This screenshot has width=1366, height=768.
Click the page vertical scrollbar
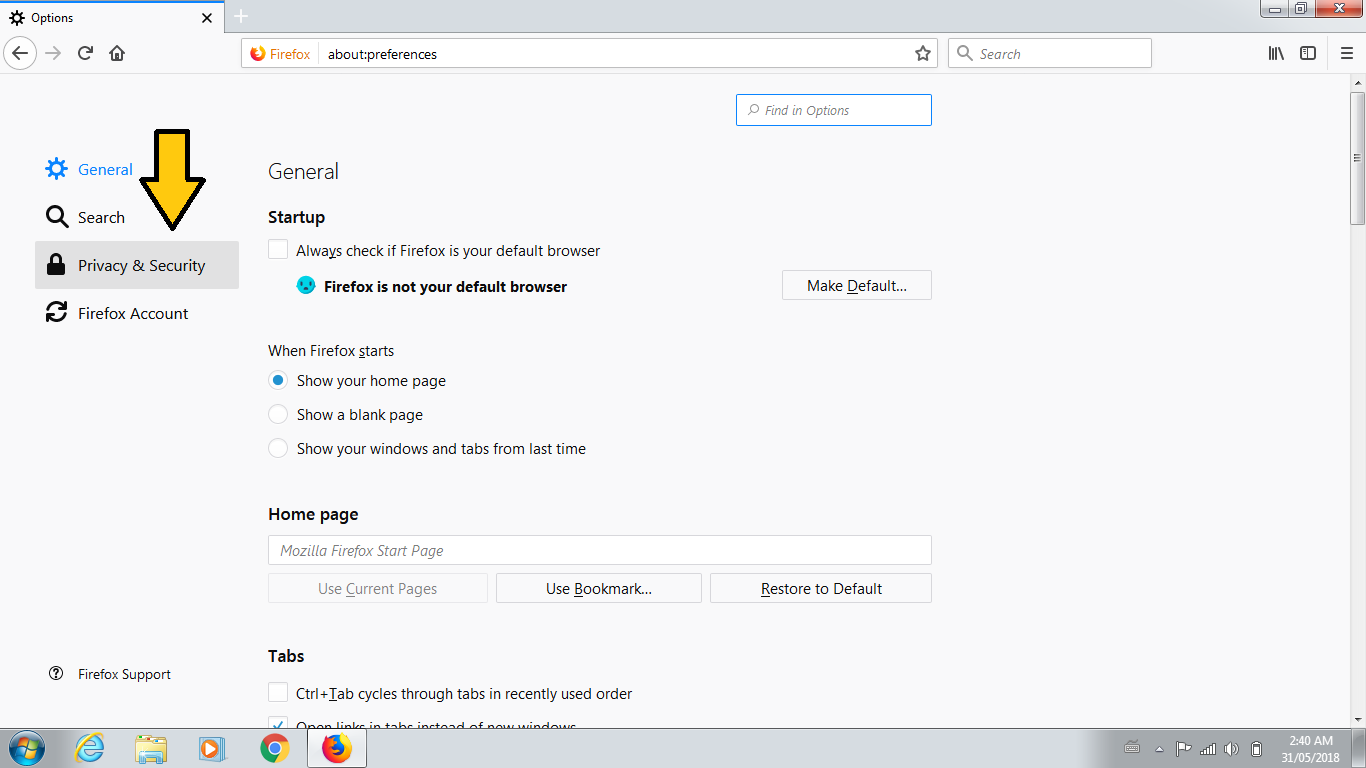[x=1357, y=158]
